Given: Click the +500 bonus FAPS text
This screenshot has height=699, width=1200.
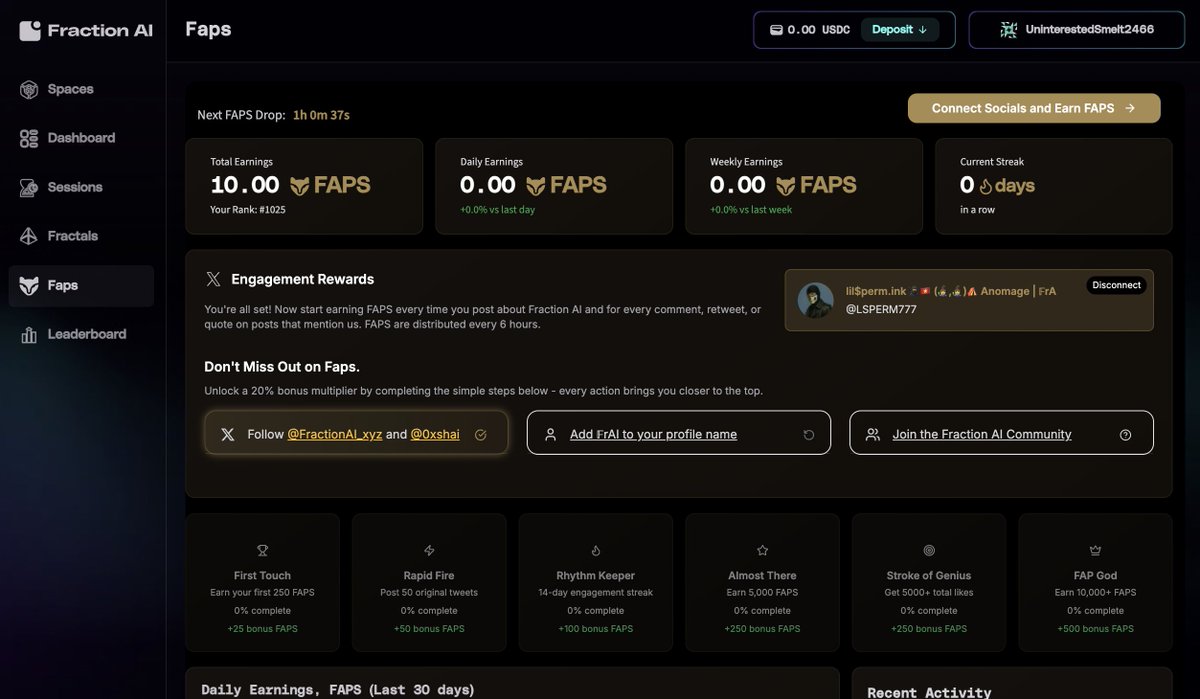Looking at the screenshot, I should click(1095, 629).
